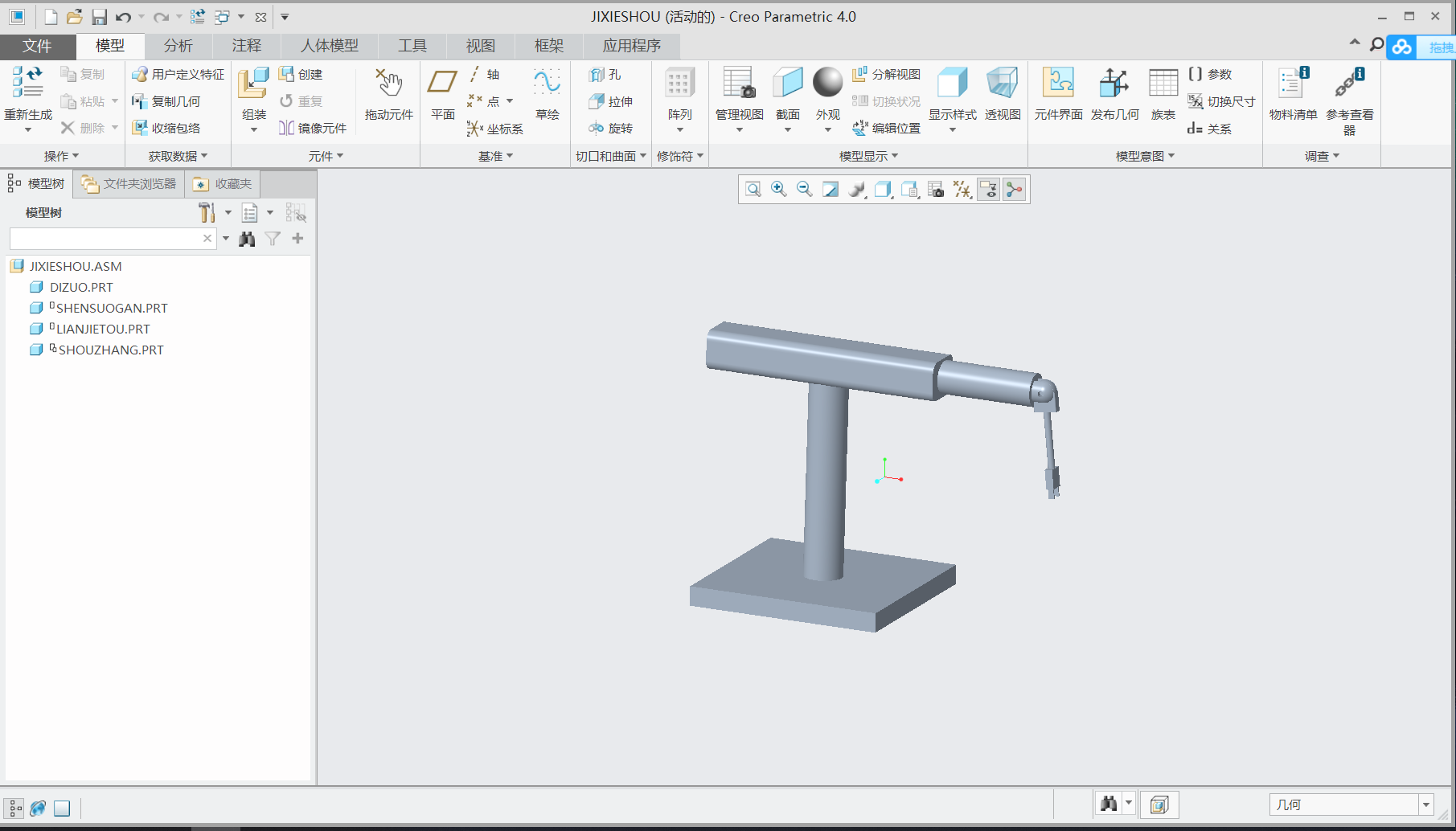The height and width of the screenshot is (831, 1456).
Task: Open the 文件夹浏览器 folder browser tab
Action: coord(129,184)
